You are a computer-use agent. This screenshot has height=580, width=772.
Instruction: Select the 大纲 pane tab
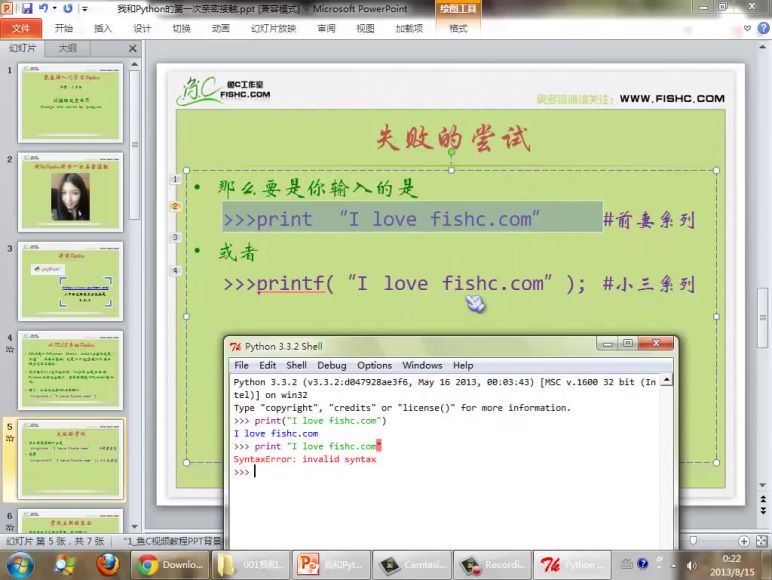[67, 48]
